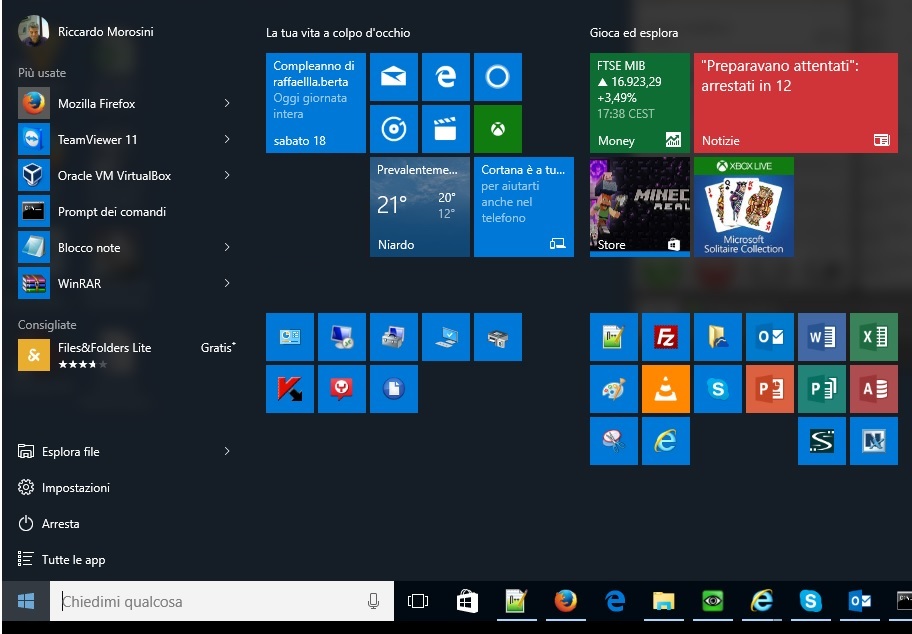912x634 pixels.
Task: Open the Remote Desktop Connection tile
Action: (x=342, y=337)
